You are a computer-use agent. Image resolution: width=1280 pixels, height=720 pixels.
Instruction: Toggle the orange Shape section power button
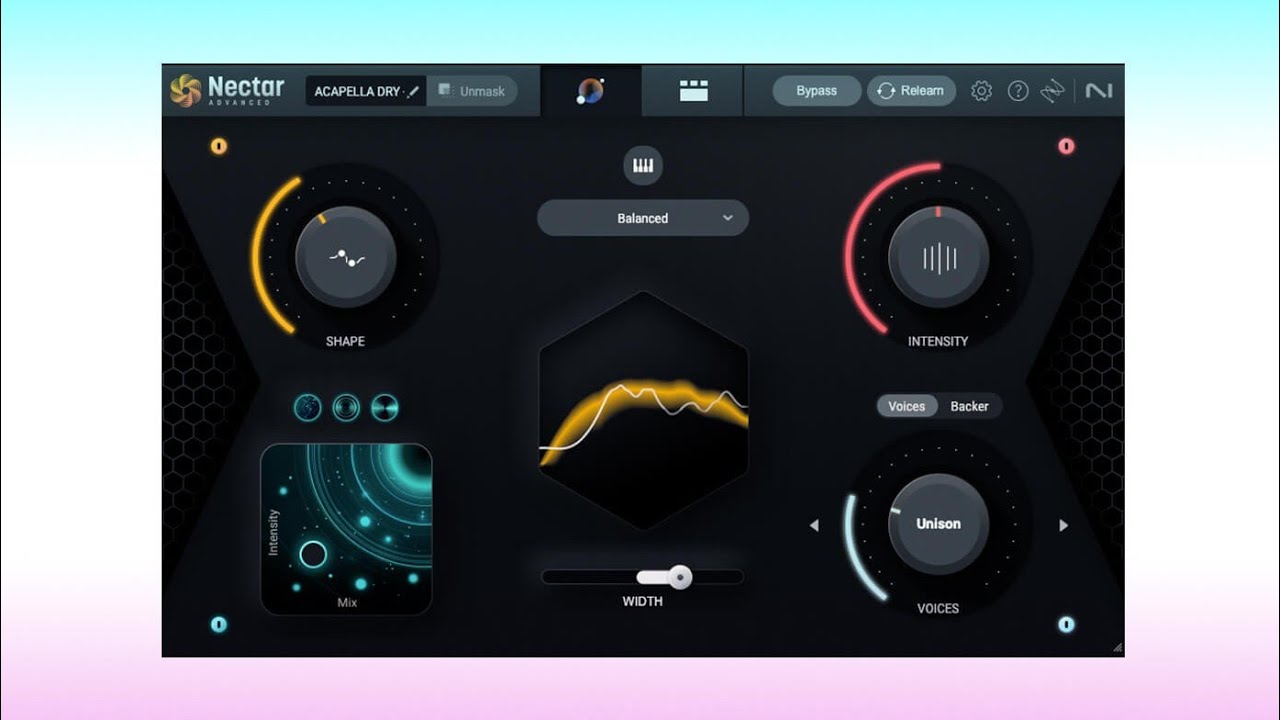(x=219, y=146)
